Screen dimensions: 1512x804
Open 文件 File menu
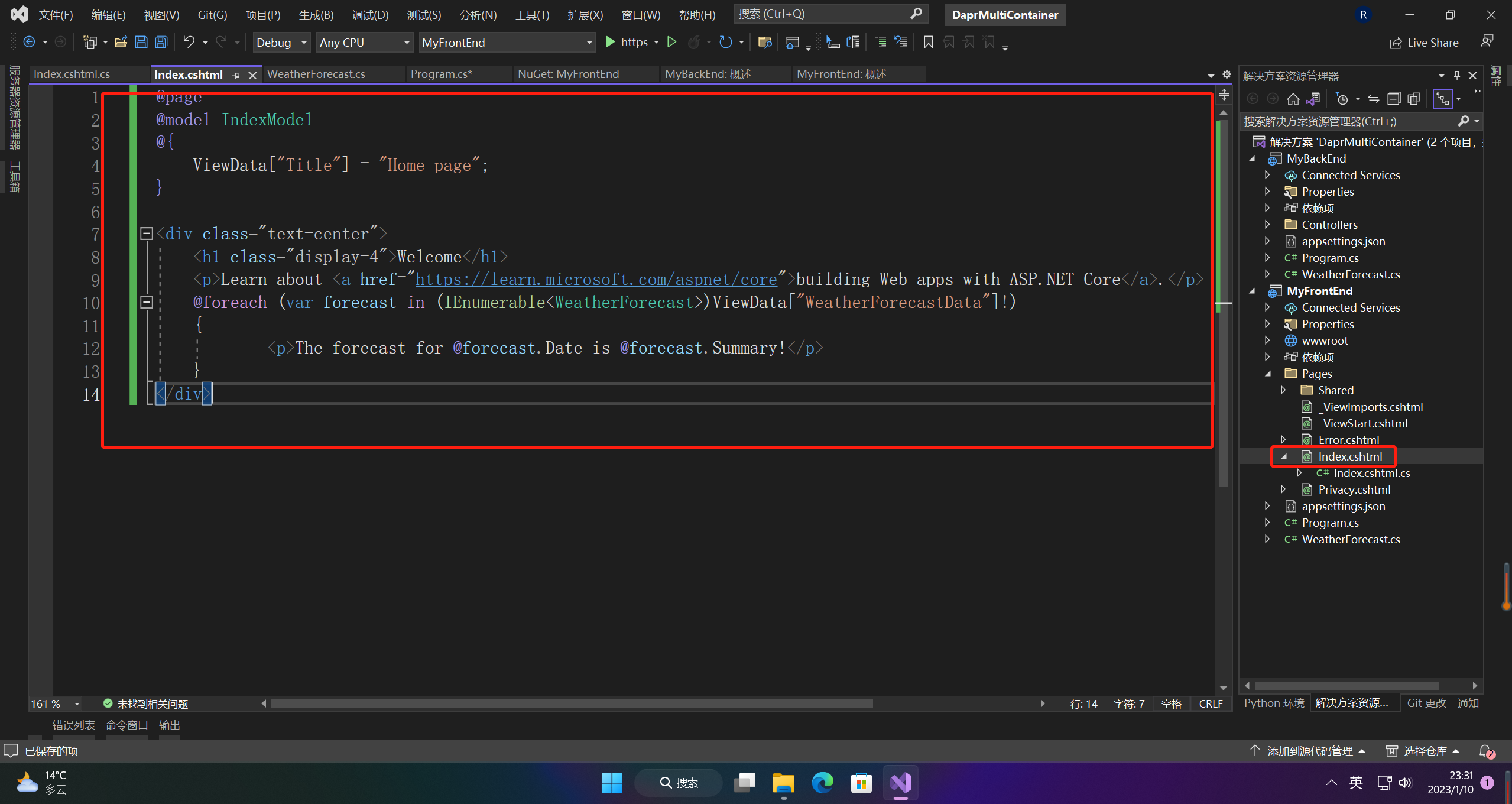[55, 14]
